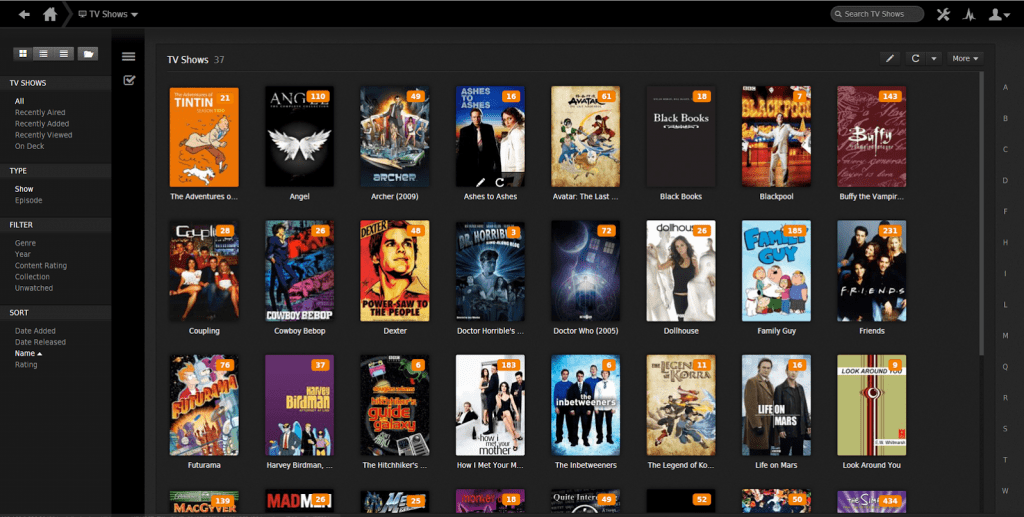Screen dimensions: 1024x517
Task: Expand the Collection filter
Action: point(32,277)
